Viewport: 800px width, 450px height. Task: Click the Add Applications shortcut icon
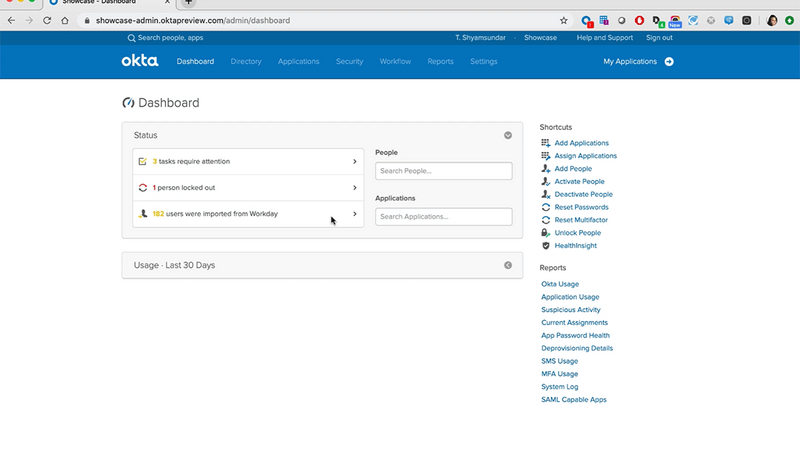[545, 143]
